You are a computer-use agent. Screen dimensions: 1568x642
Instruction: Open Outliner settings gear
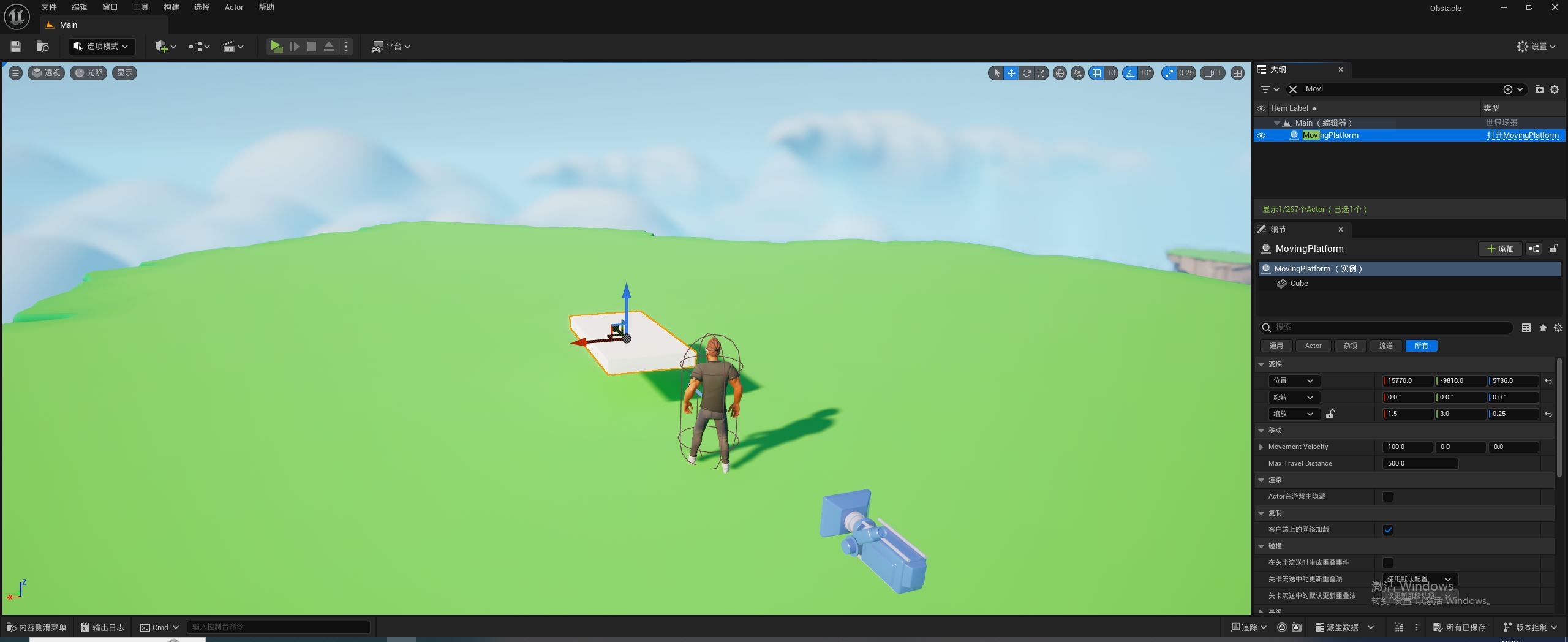1555,89
